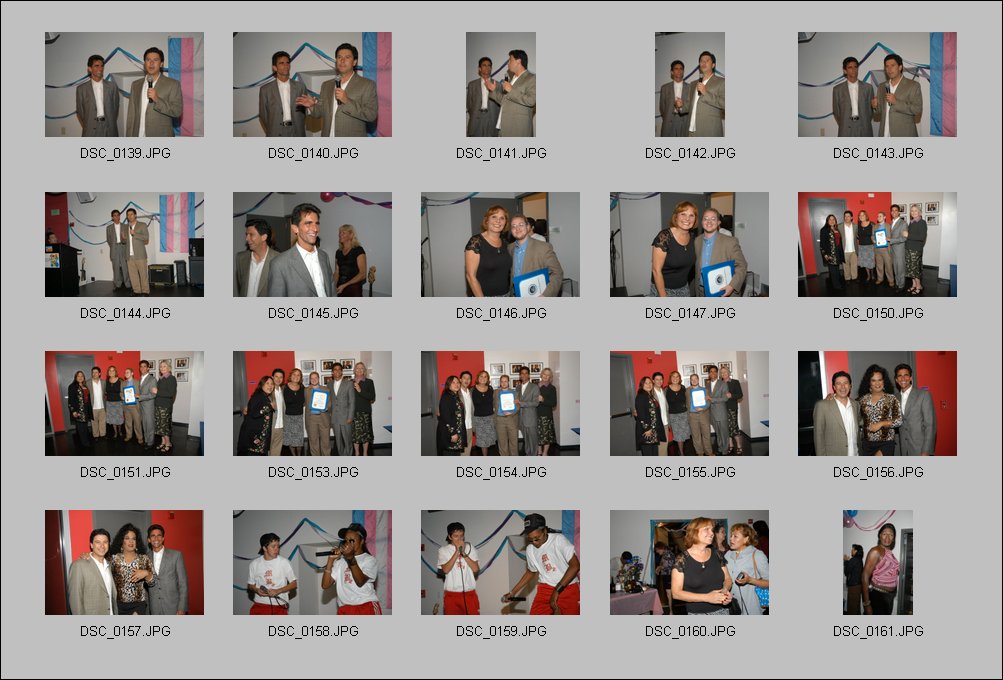Open the DSC_0142.JPG portrait thumbnail
The image size is (1003, 680).
tap(690, 84)
